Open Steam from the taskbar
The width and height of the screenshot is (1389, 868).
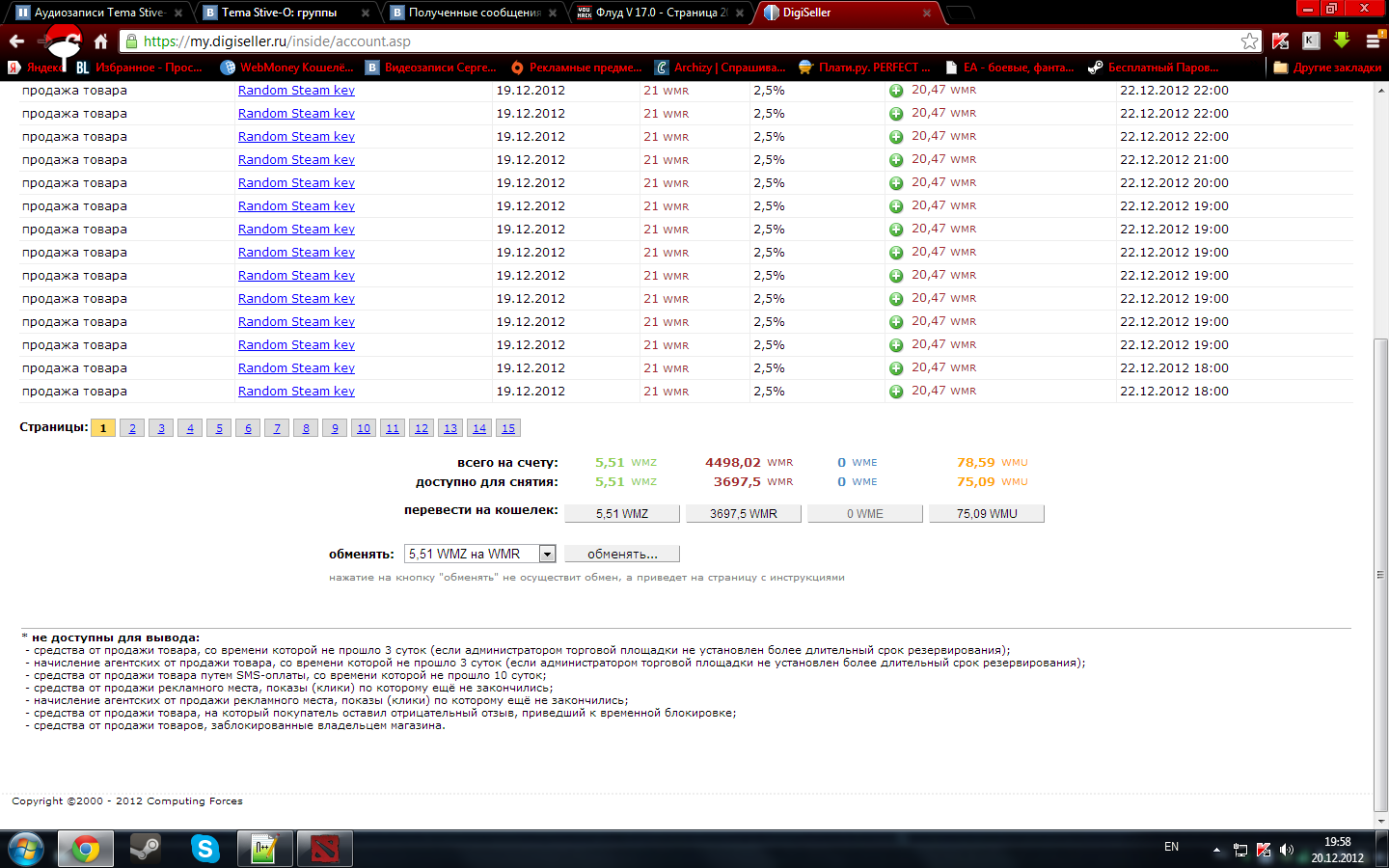pyautogui.click(x=146, y=849)
